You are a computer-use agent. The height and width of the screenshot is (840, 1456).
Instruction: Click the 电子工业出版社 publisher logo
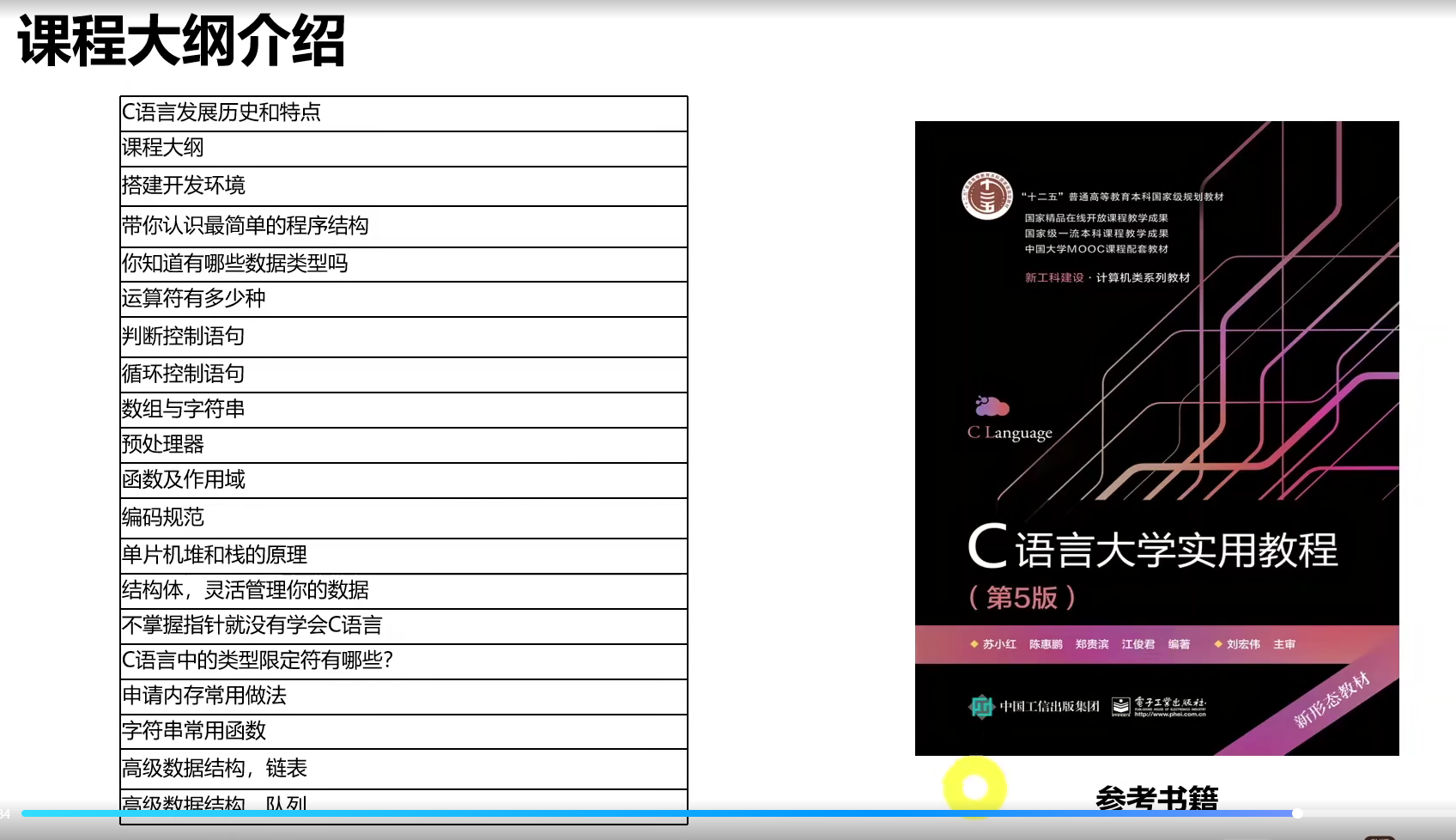(1159, 706)
